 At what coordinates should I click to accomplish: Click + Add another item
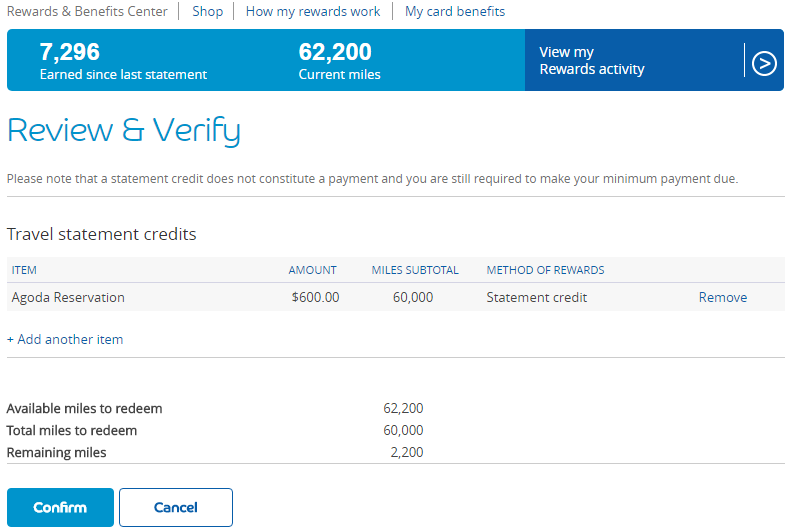pos(65,340)
